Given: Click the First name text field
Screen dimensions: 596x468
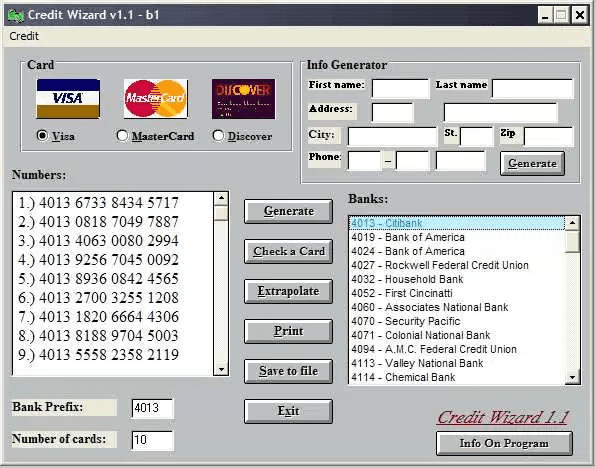Looking at the screenshot, I should tap(401, 88).
